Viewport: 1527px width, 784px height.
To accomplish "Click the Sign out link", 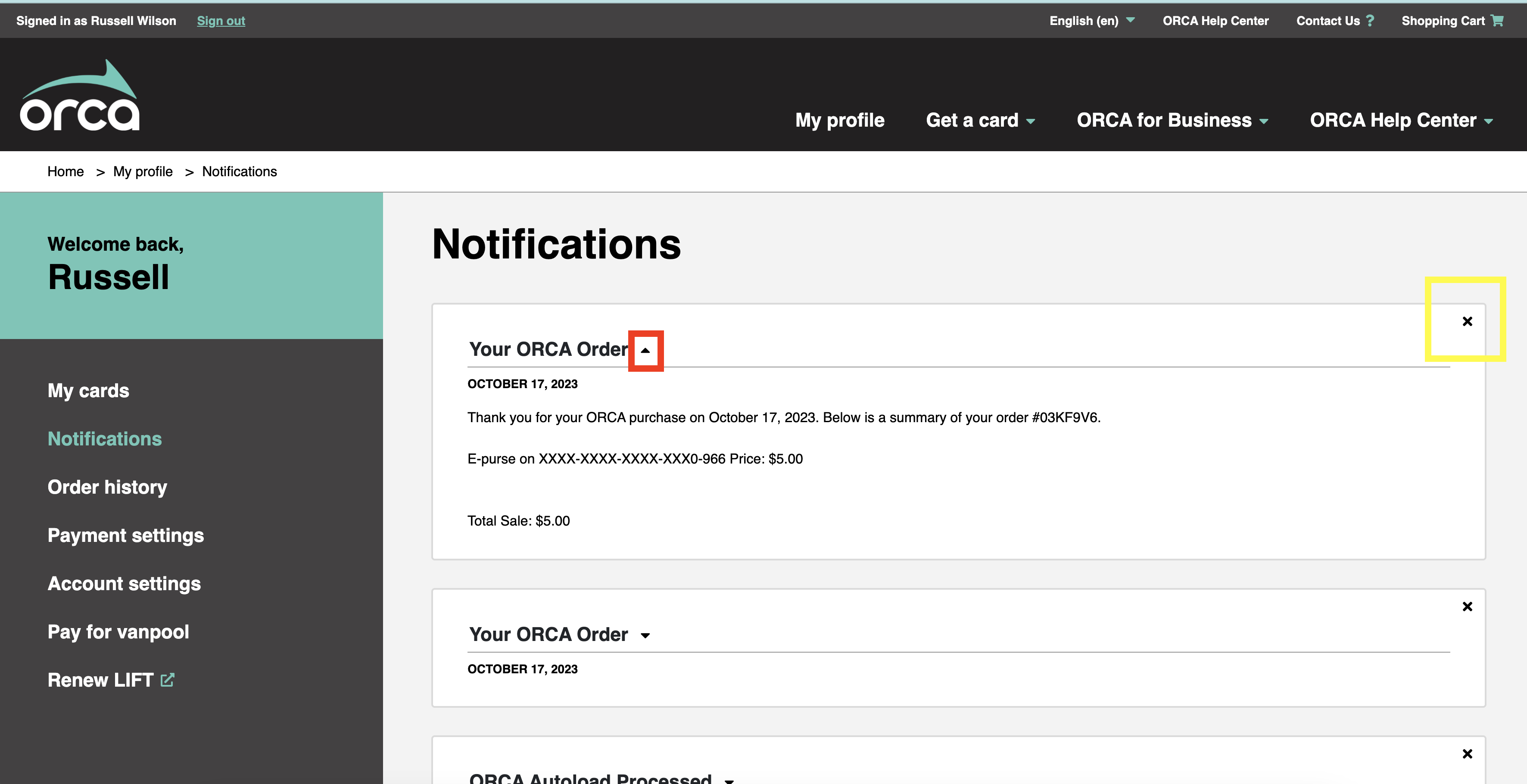I will point(221,21).
